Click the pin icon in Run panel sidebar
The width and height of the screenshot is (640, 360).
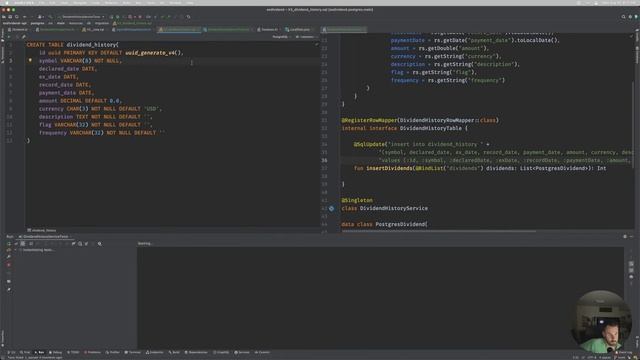[x=9, y=289]
